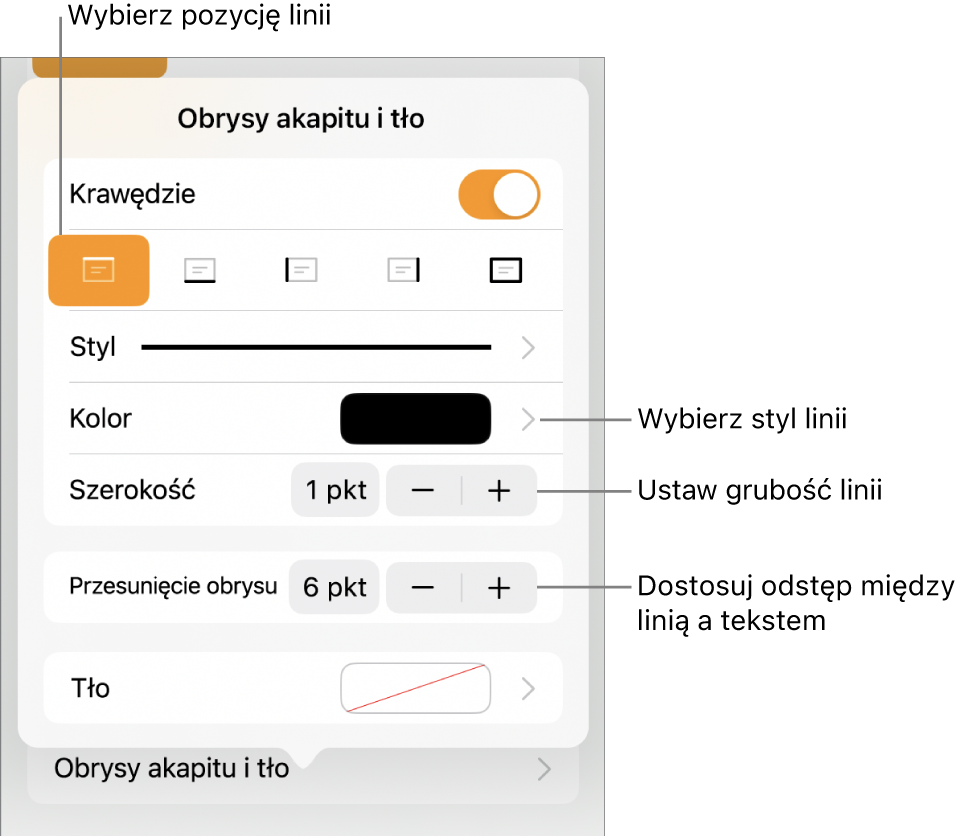Screen dimensions: 965x836
Task: Select the all-sides border position icon
Action: (506, 270)
